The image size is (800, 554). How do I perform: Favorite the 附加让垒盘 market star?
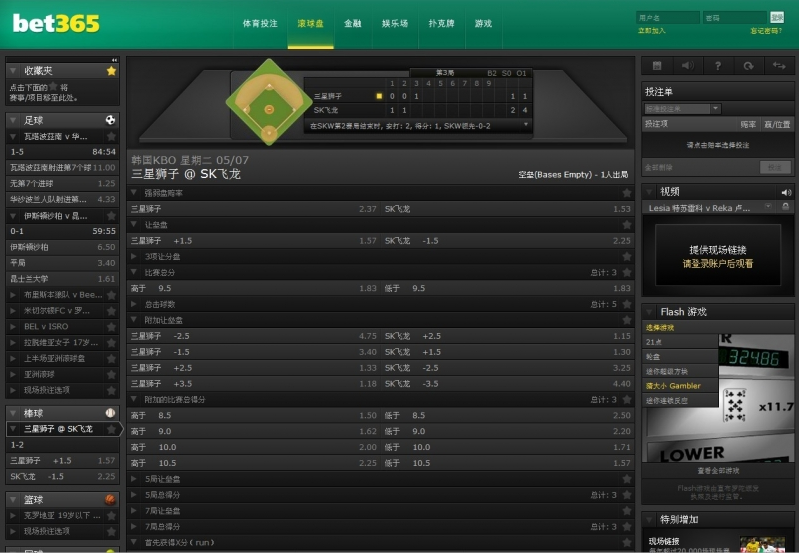627,320
